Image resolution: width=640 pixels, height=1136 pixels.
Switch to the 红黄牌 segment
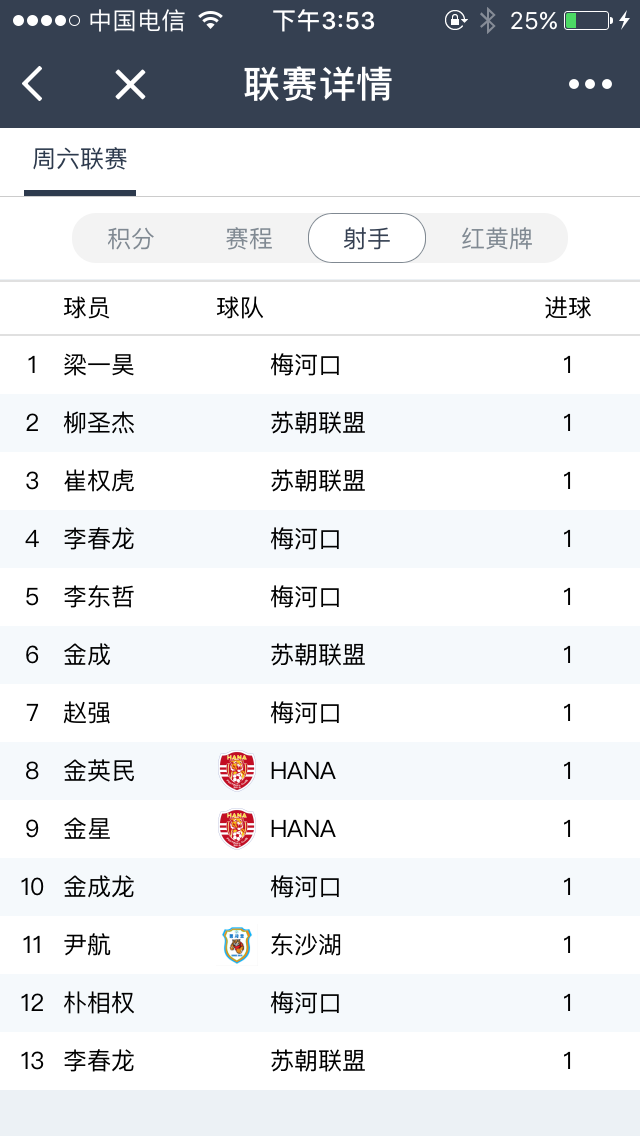tap(497, 239)
